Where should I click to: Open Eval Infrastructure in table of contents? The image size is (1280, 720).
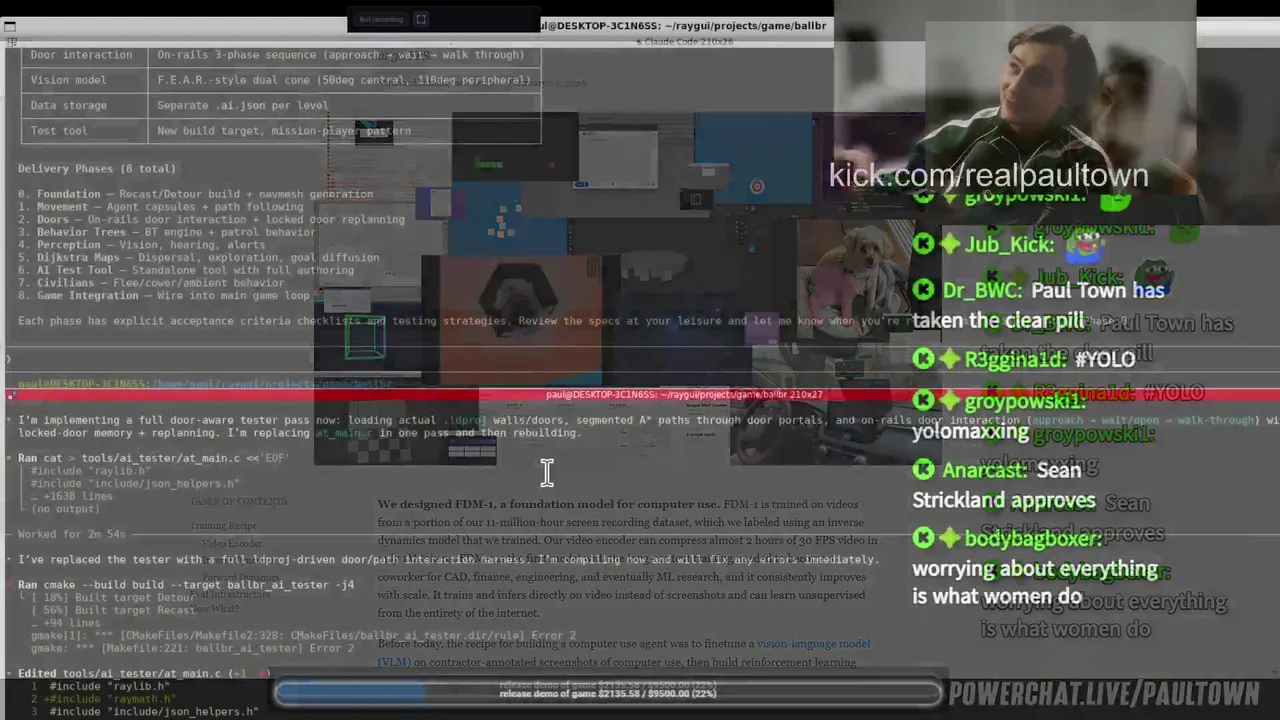coord(233,594)
